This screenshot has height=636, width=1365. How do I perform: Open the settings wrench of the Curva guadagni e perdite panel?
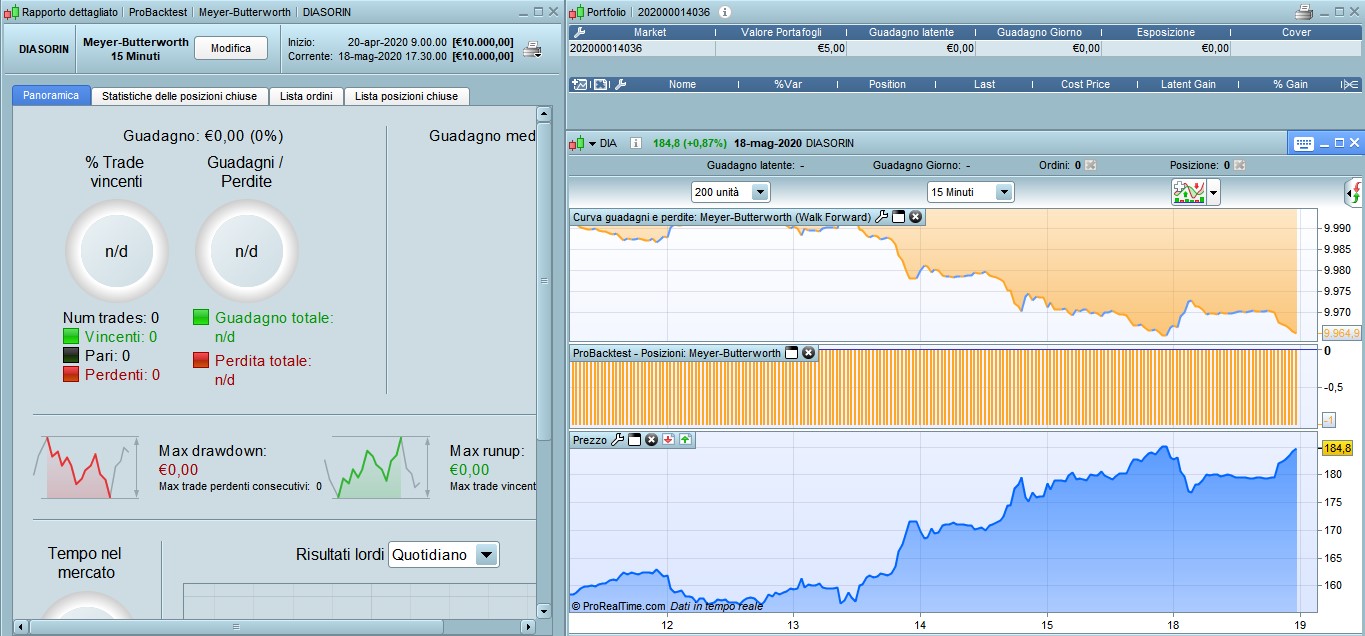pos(881,217)
